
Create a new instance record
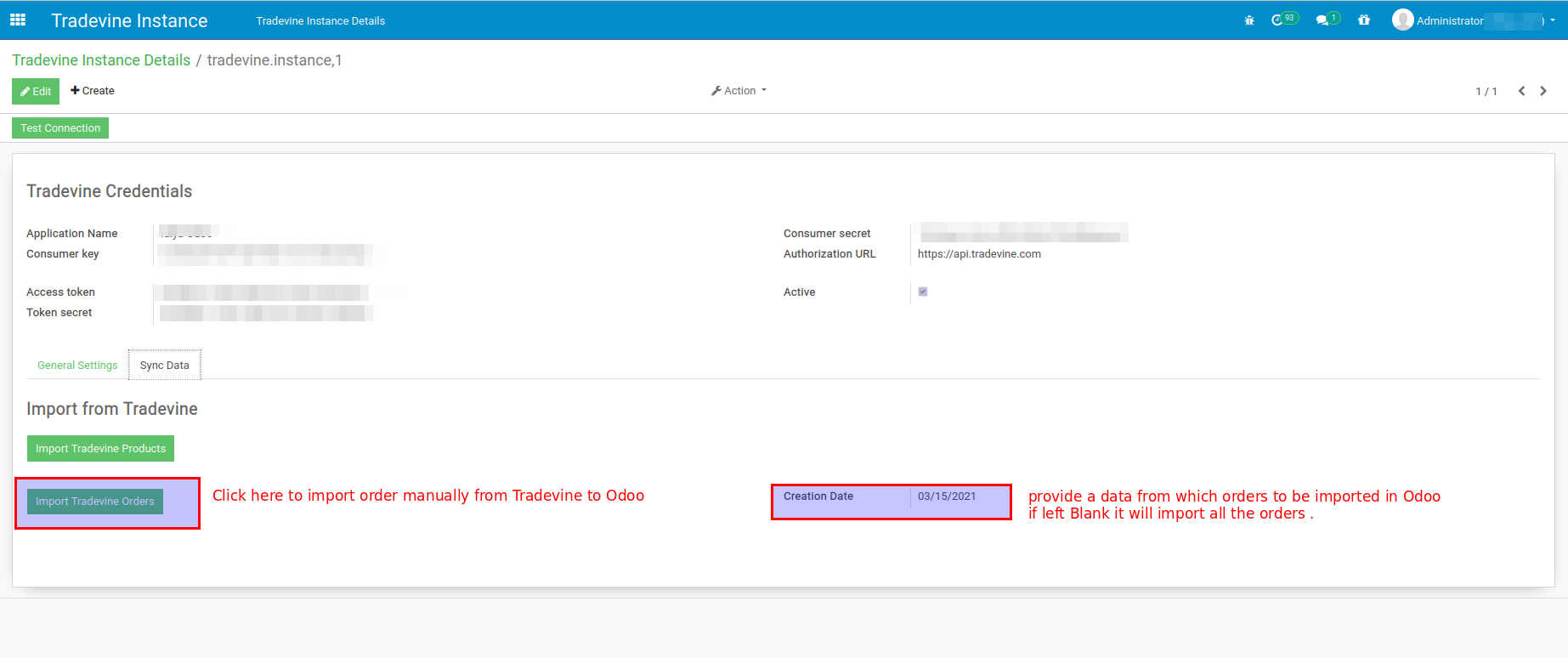coord(93,91)
